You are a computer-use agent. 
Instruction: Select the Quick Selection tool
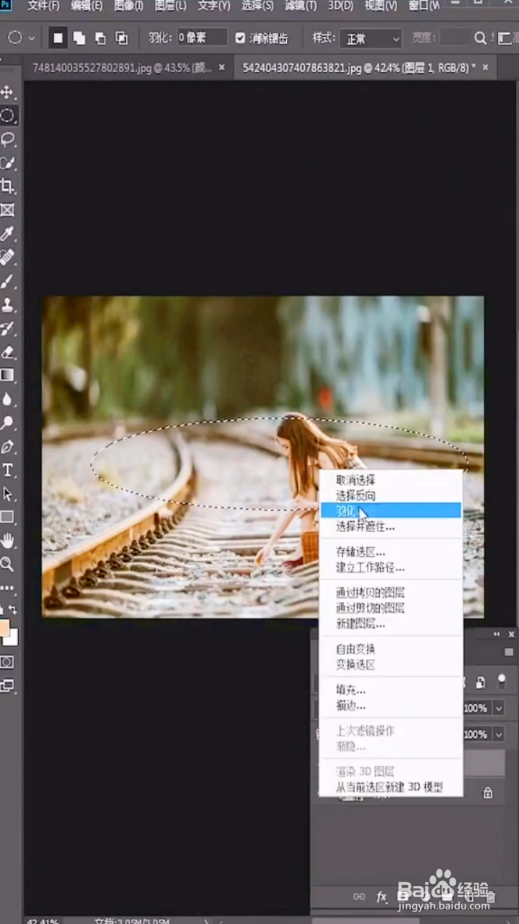coord(7,163)
